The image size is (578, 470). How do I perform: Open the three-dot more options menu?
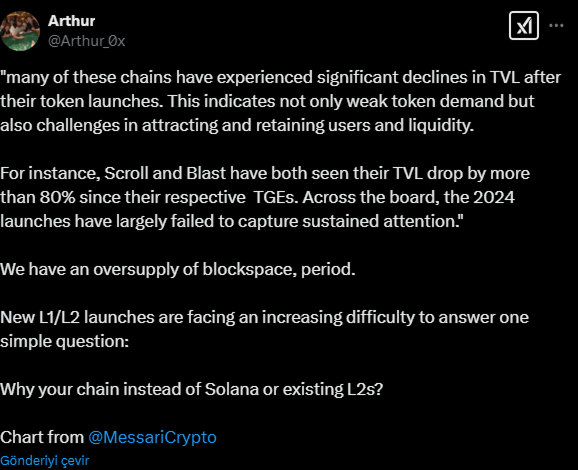(x=556, y=25)
